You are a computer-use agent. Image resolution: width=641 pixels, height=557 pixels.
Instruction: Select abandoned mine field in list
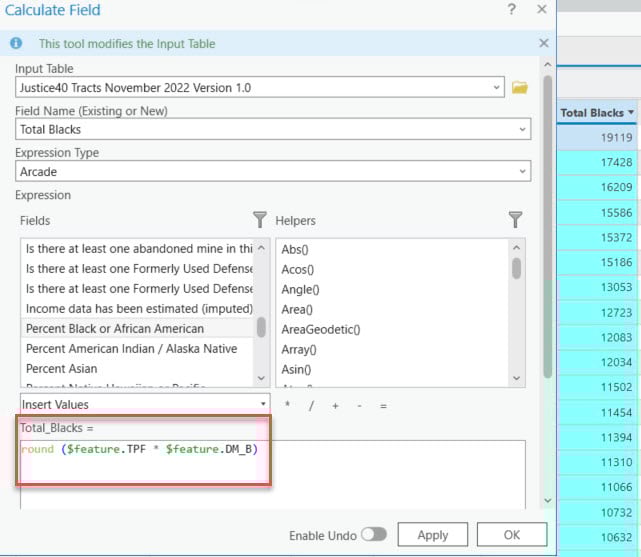click(137, 248)
